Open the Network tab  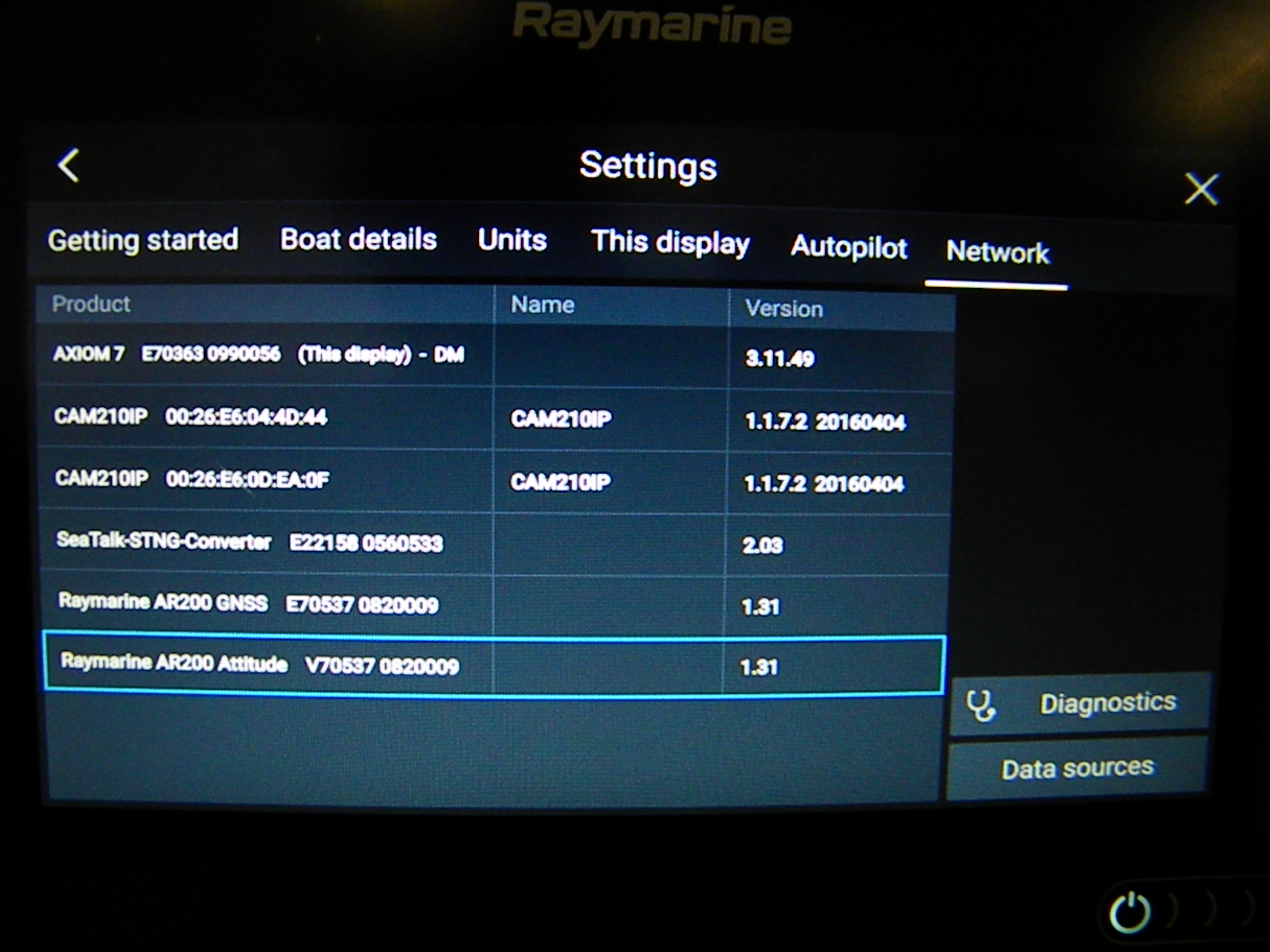point(996,253)
